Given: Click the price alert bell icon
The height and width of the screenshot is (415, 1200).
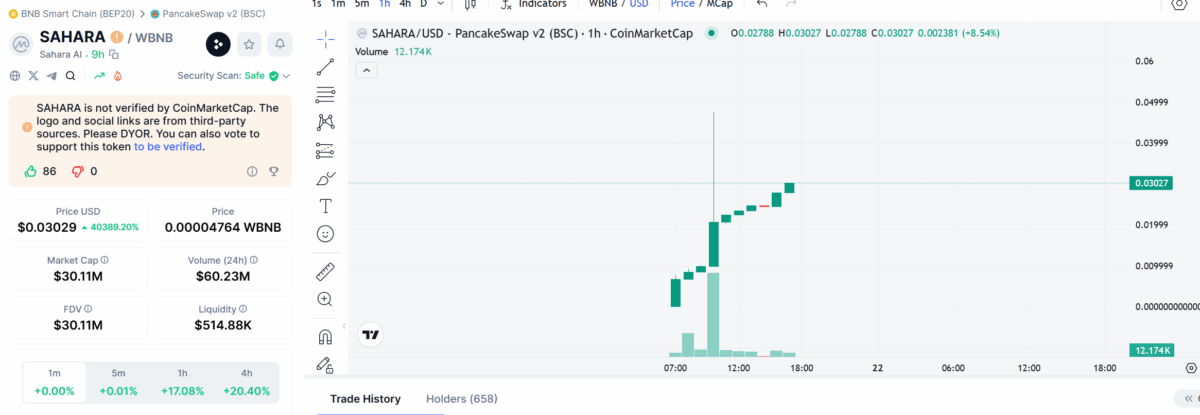Looking at the screenshot, I should pyautogui.click(x=280, y=44).
